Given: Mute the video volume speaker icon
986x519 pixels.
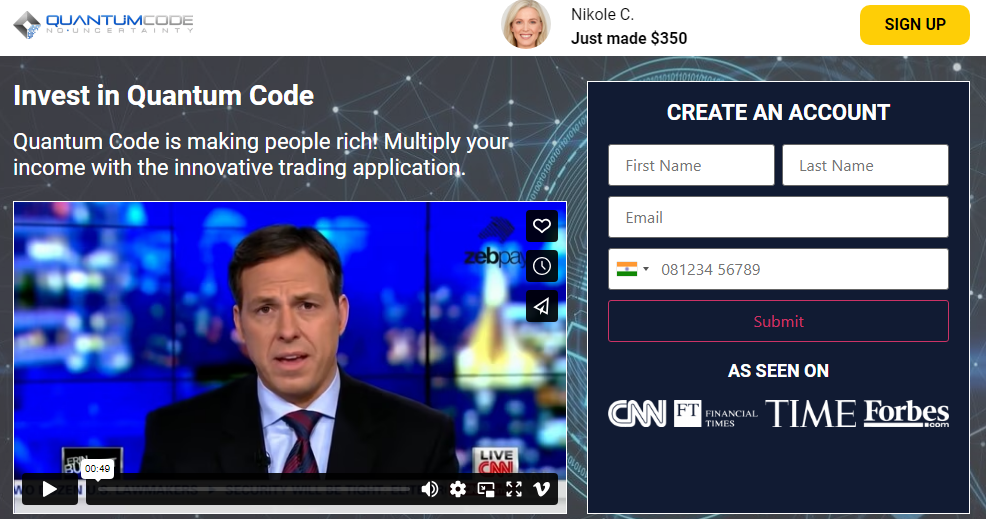Looking at the screenshot, I should (x=429, y=489).
